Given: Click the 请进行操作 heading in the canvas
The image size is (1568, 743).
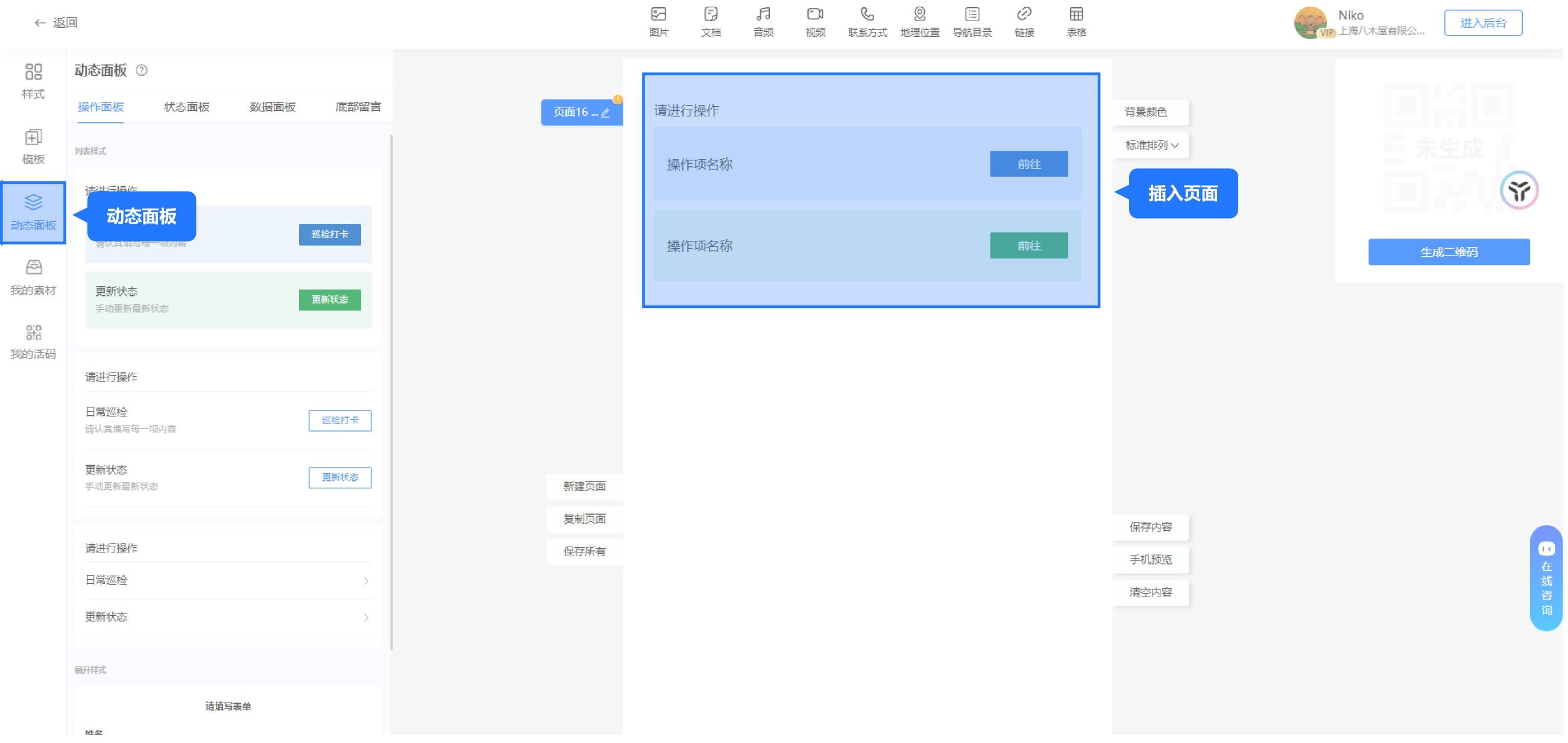Looking at the screenshot, I should 687,111.
